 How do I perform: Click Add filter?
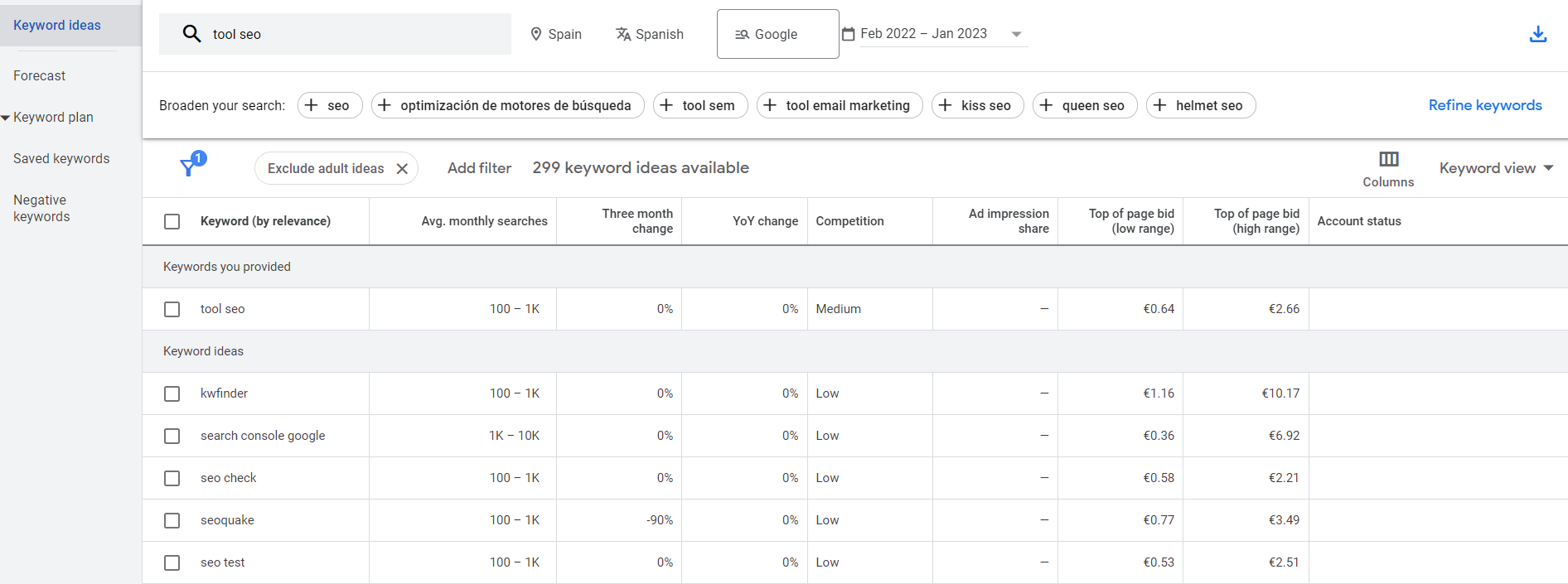(479, 168)
